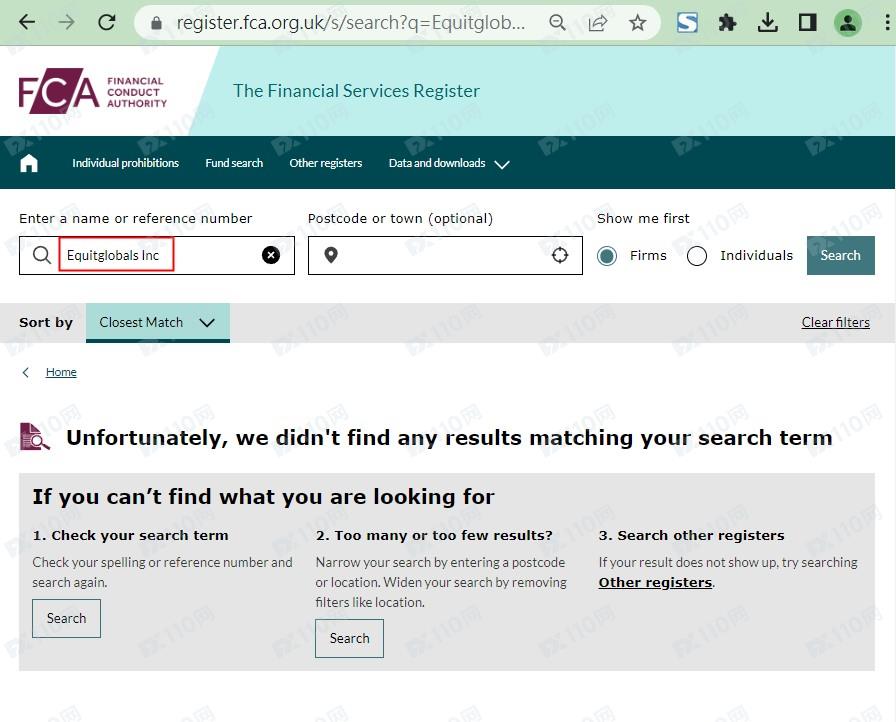Click the teal Search button
Image resolution: width=896 pixels, height=722 pixels.
(840, 255)
